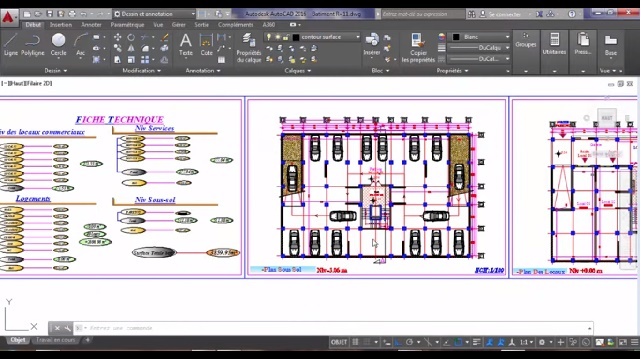
Task: Open the Insertion ribbon tab
Action: coord(61,25)
